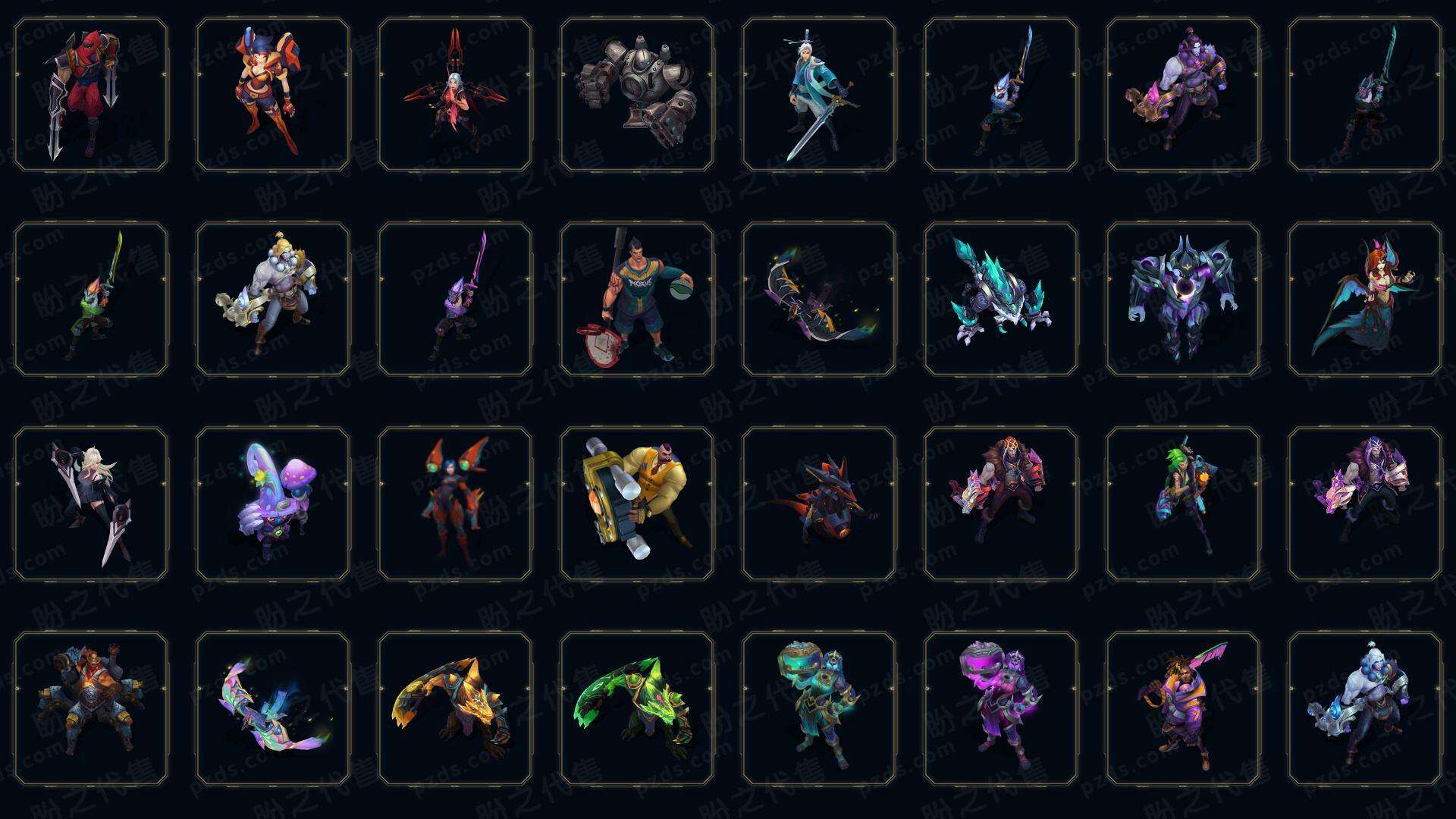Choose the blue-haired woman with orange shoulder pods
Image resolution: width=1456 pixels, height=819 pixels.
pyautogui.click(x=455, y=504)
